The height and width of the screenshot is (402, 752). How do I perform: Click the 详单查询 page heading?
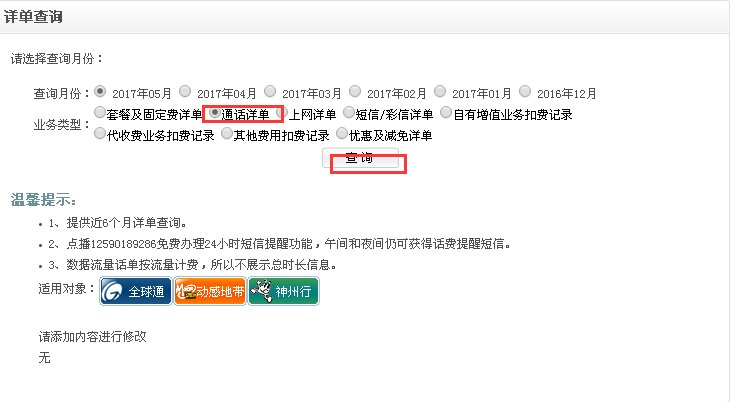pos(33,17)
